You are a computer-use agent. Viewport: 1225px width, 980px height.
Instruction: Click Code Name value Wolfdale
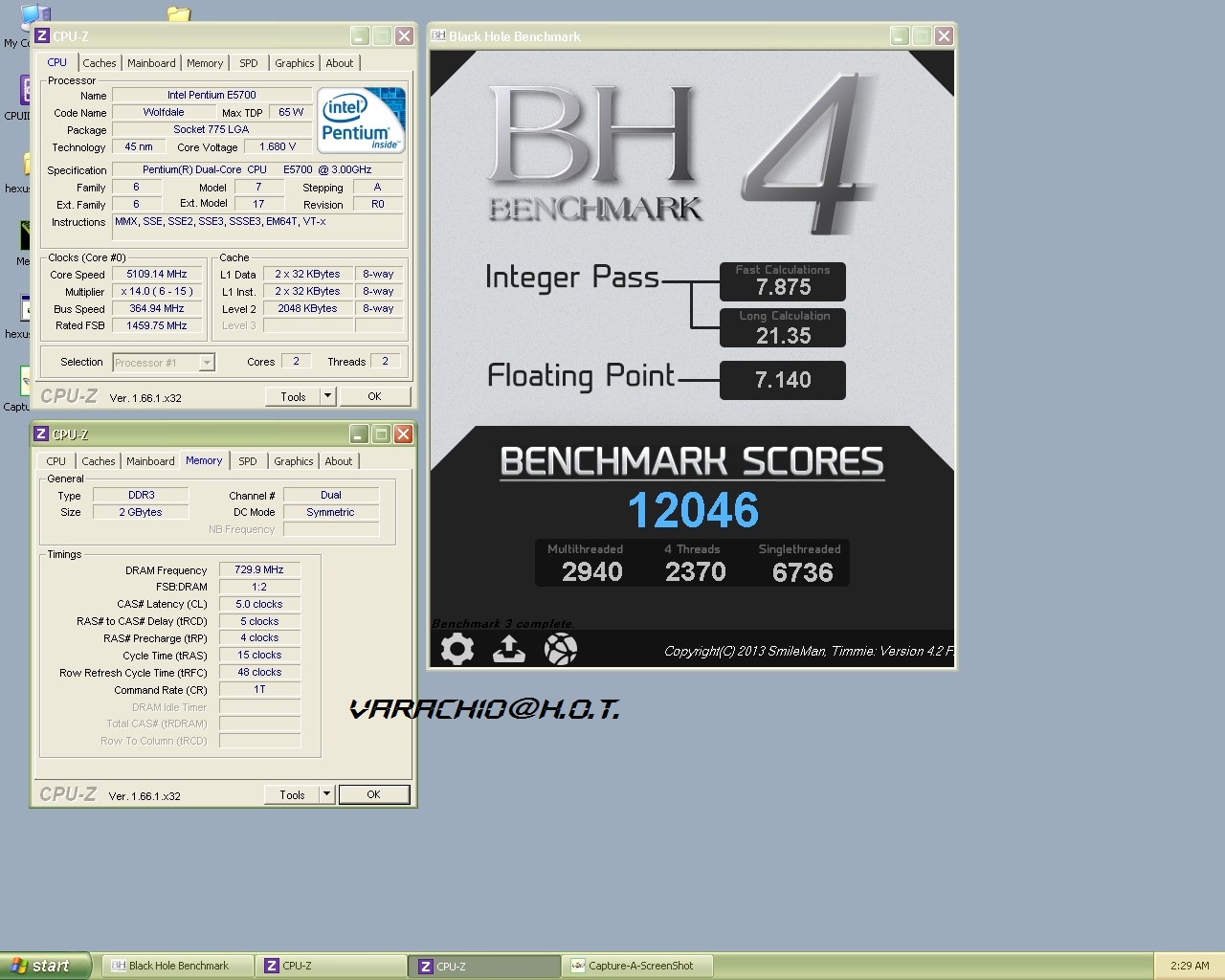164,112
